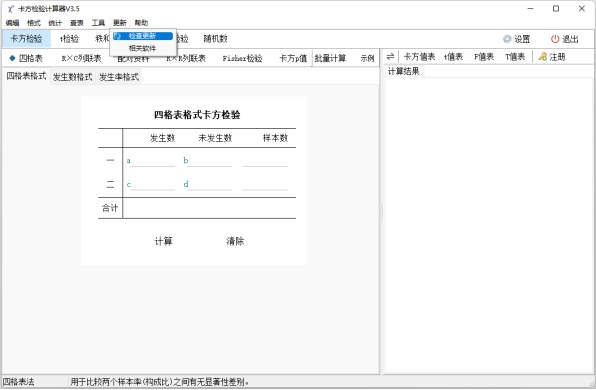
Task: Click the red 退出 power icon
Action: [x=555, y=39]
